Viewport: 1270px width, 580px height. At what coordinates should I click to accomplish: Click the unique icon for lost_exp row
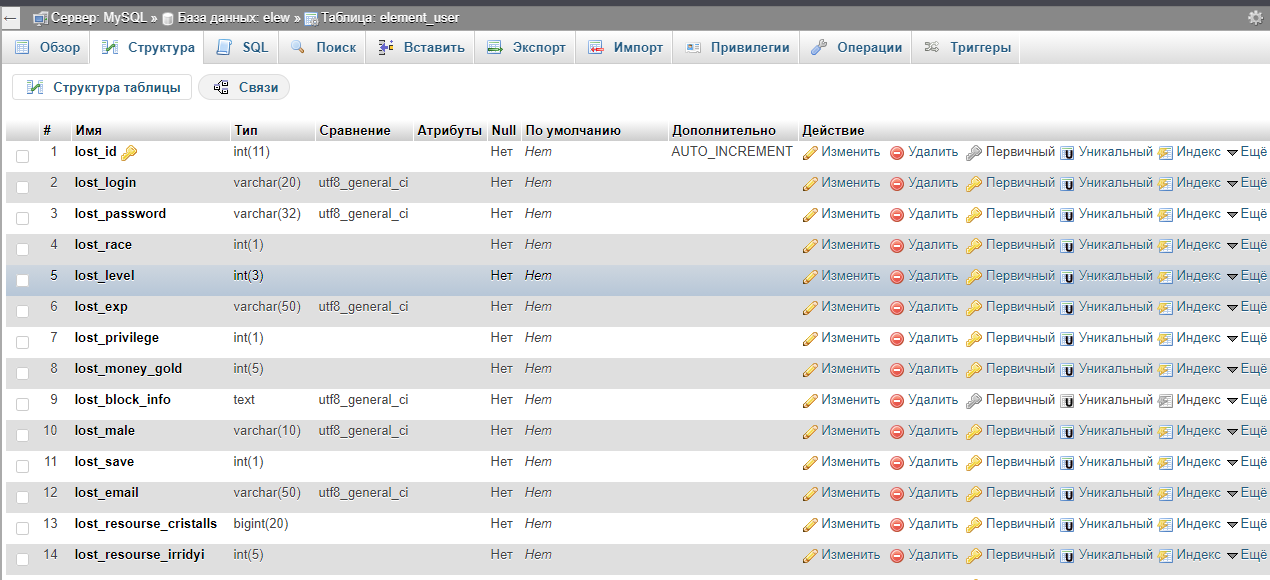point(1067,308)
